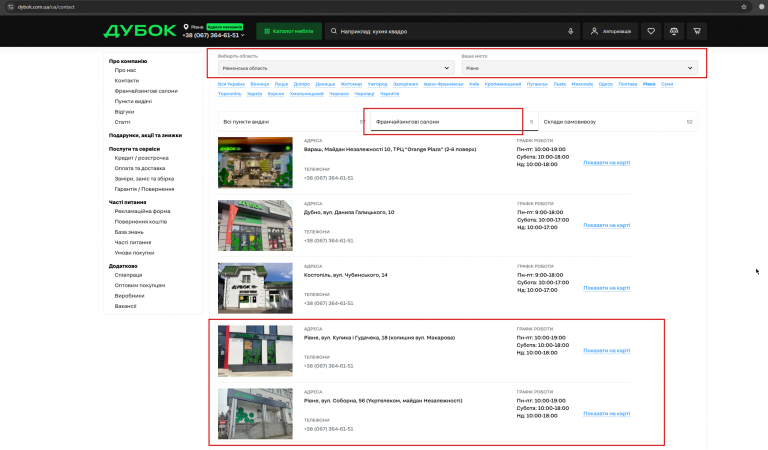
Task: Show Костопіль store on the map
Action: tap(606, 288)
